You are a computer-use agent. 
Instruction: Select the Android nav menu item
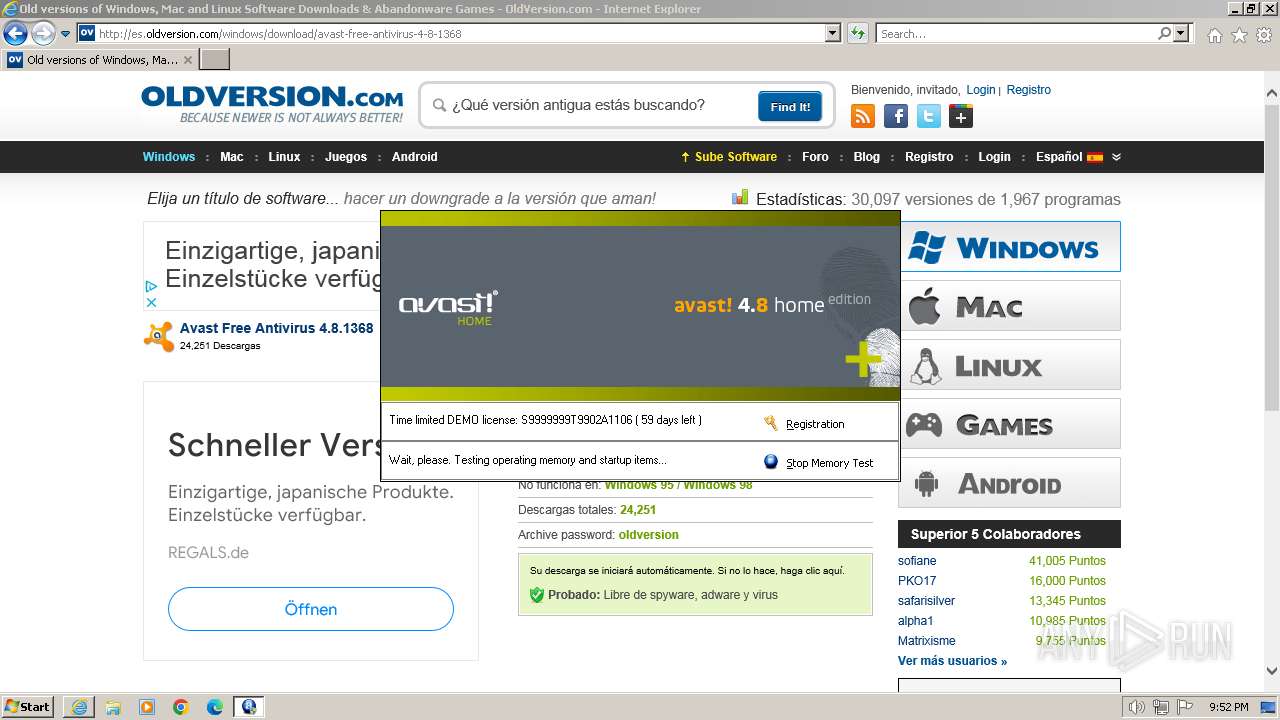414,157
